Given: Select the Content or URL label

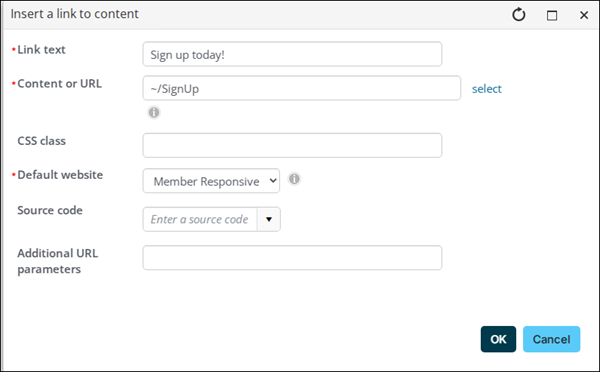Looking at the screenshot, I should [x=60, y=83].
